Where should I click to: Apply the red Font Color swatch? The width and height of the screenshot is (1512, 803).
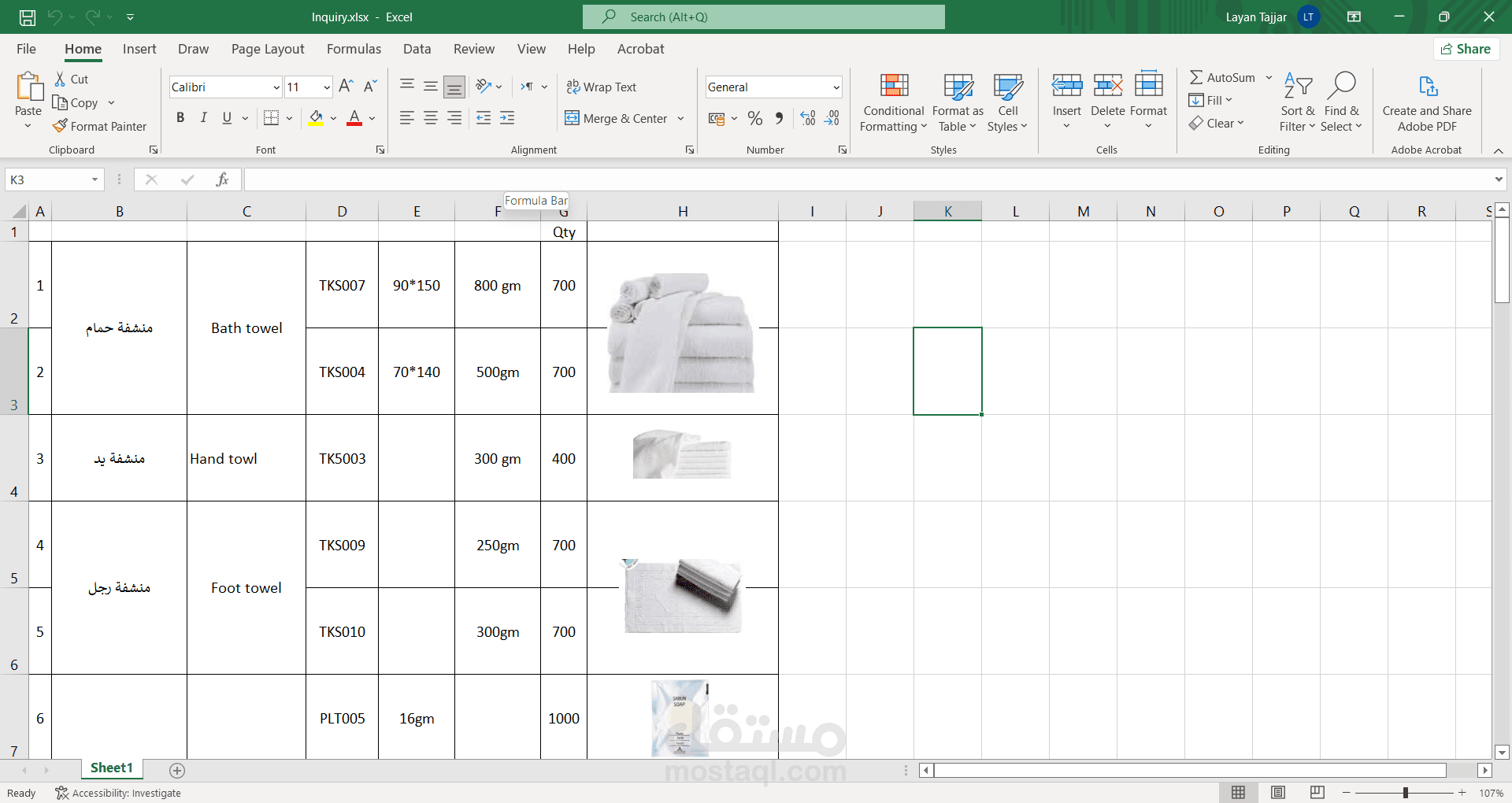(354, 118)
